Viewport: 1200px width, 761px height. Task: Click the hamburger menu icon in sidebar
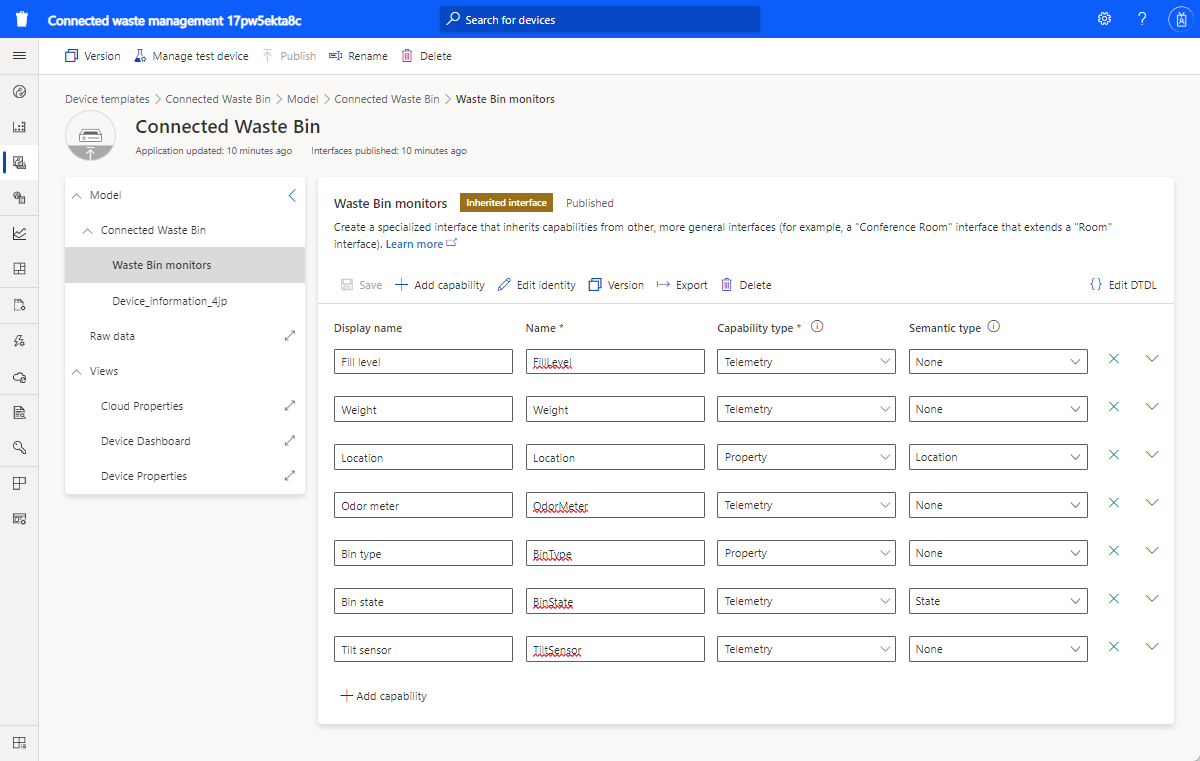19,56
